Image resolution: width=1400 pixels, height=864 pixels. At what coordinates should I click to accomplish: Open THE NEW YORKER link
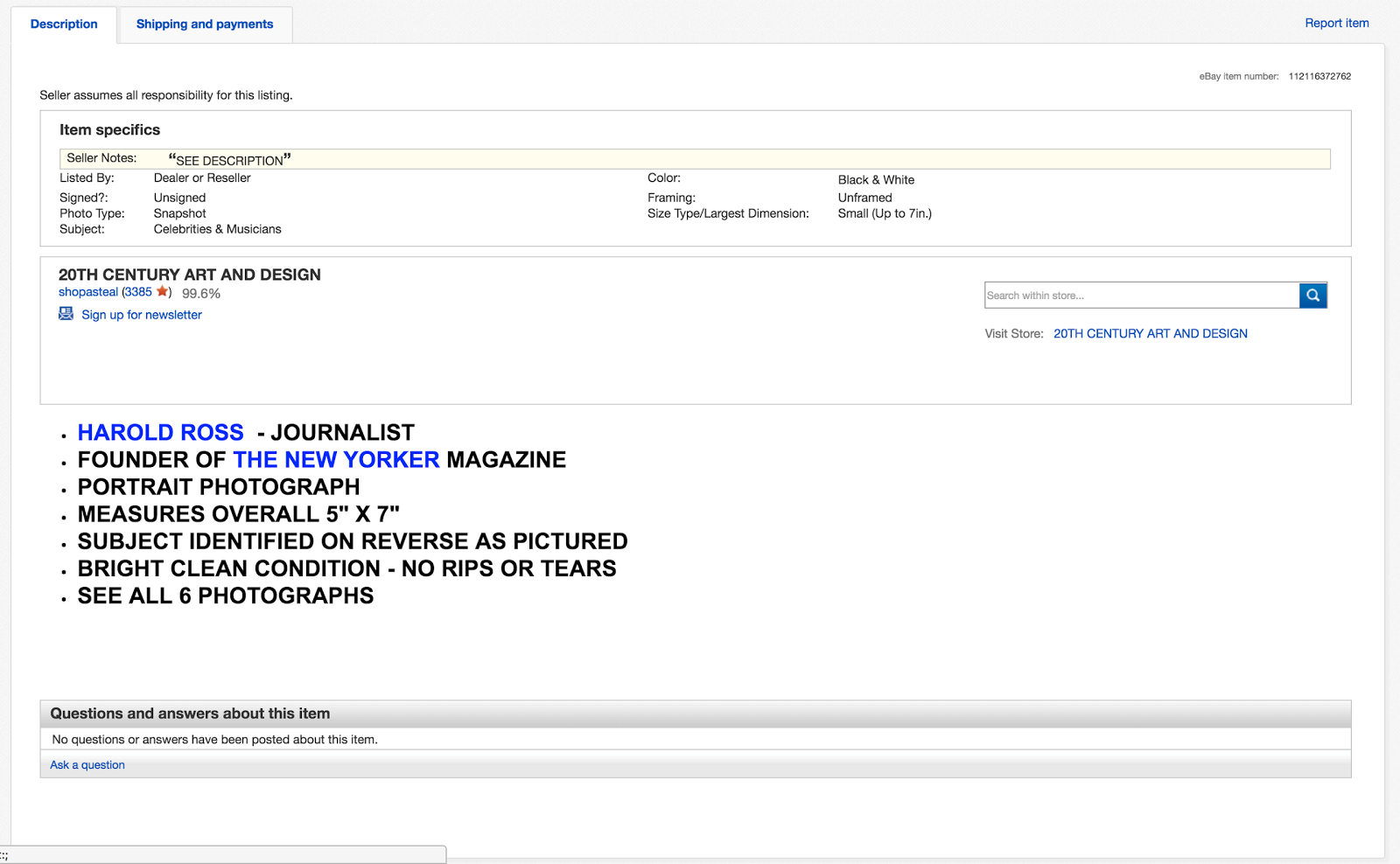coord(336,460)
